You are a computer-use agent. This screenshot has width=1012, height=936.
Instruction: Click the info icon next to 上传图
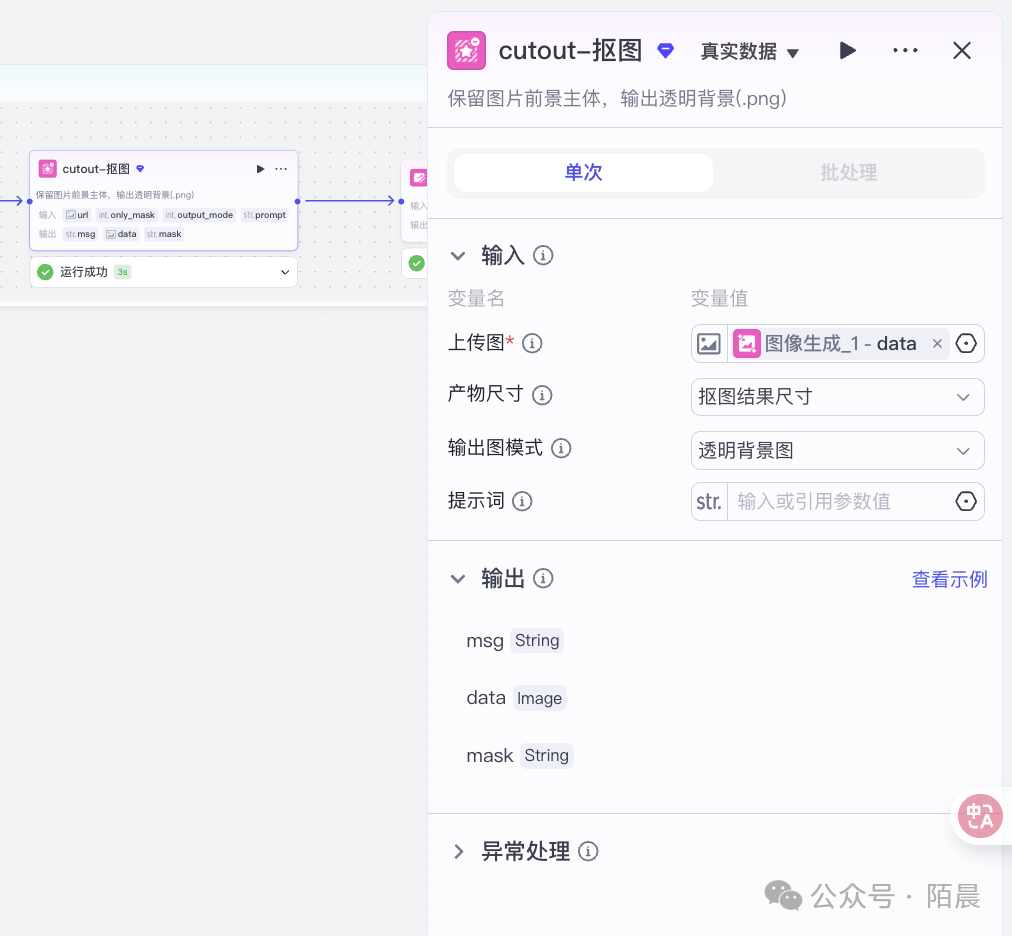533,344
